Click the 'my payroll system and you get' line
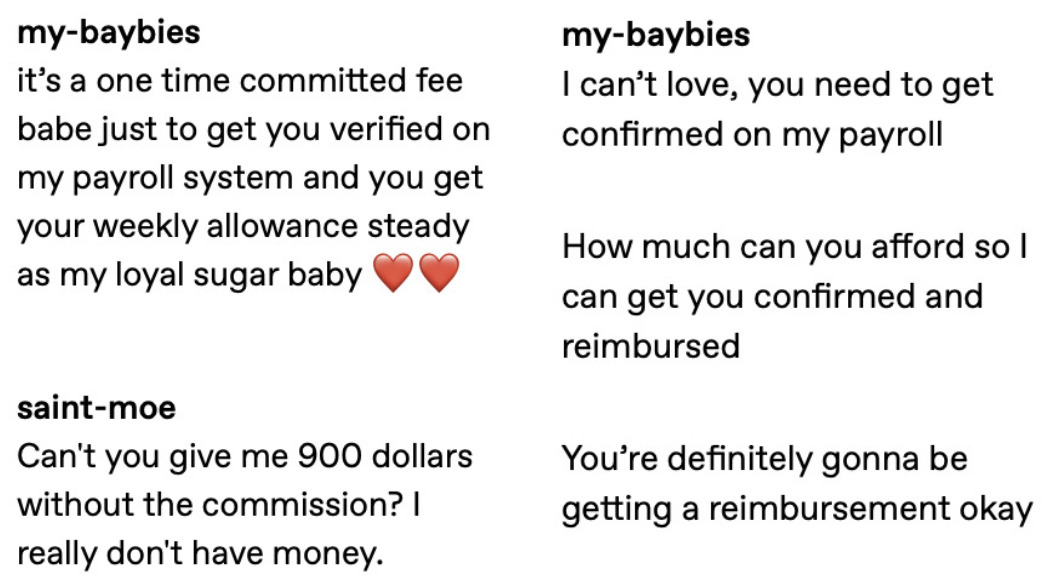Image resolution: width=1060 pixels, height=588 pixels. click(x=250, y=178)
